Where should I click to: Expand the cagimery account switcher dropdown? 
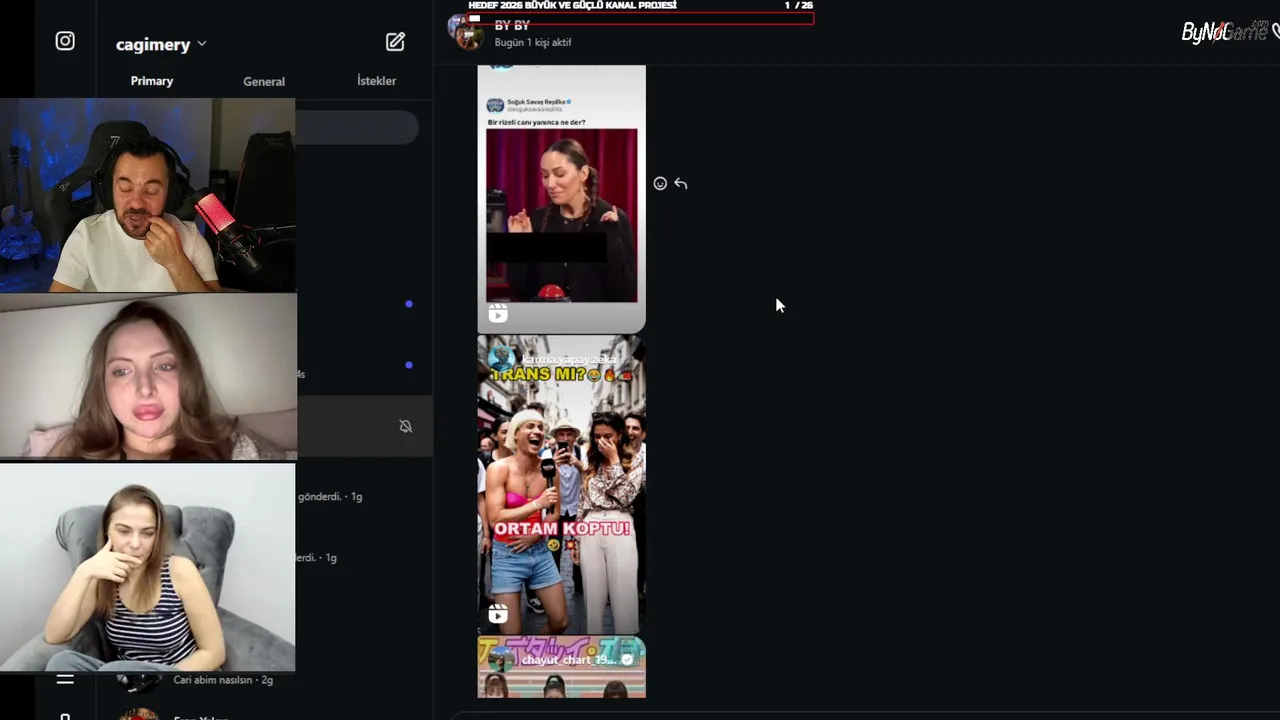click(161, 44)
